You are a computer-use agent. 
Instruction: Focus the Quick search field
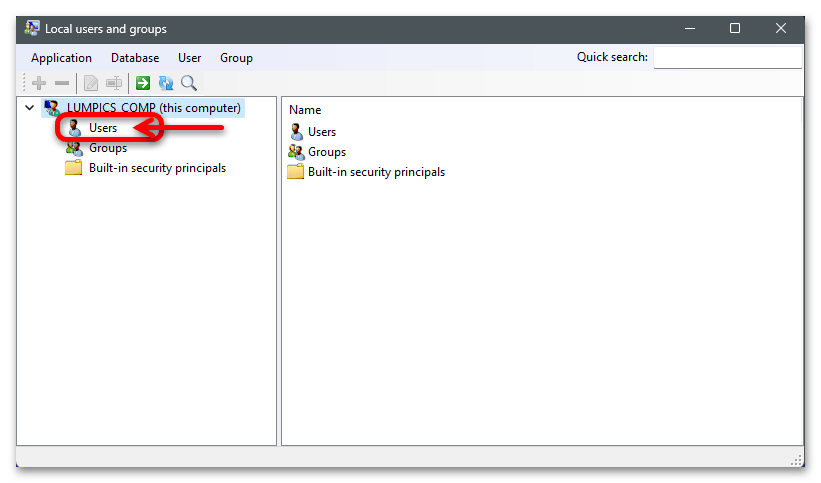point(728,58)
